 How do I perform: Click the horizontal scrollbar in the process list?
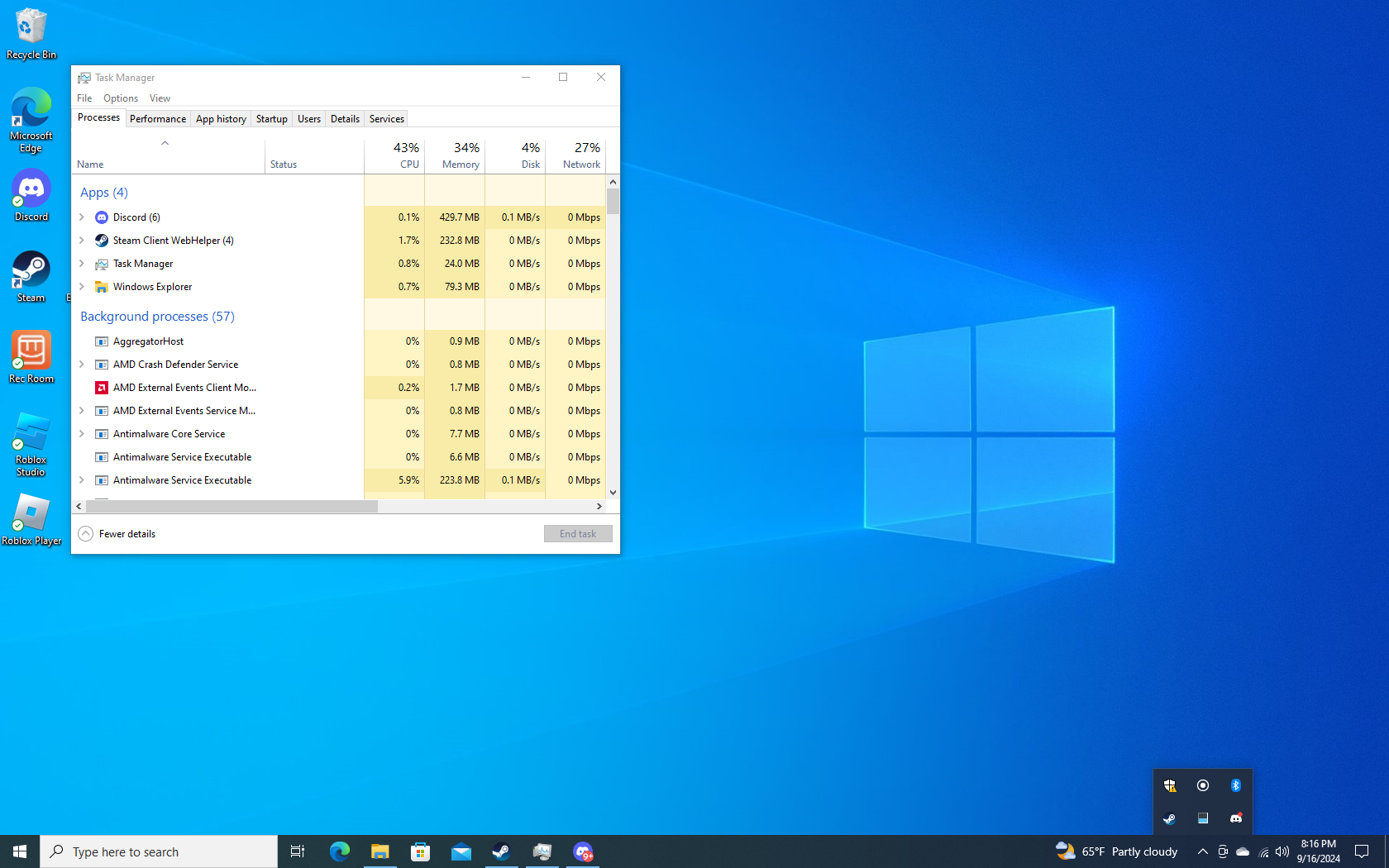[231, 506]
